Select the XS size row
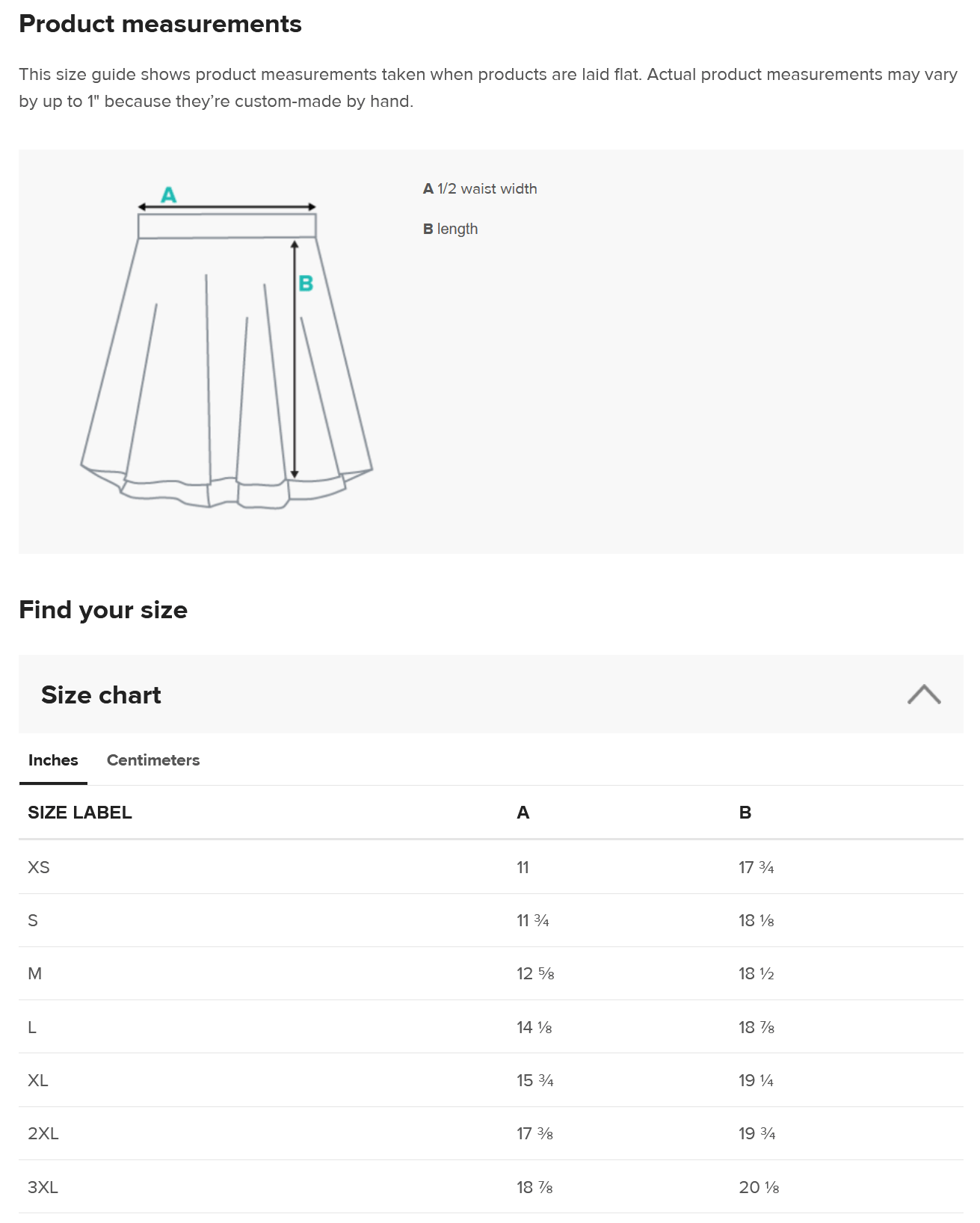This screenshot has width=980, height=1223. 491,867
